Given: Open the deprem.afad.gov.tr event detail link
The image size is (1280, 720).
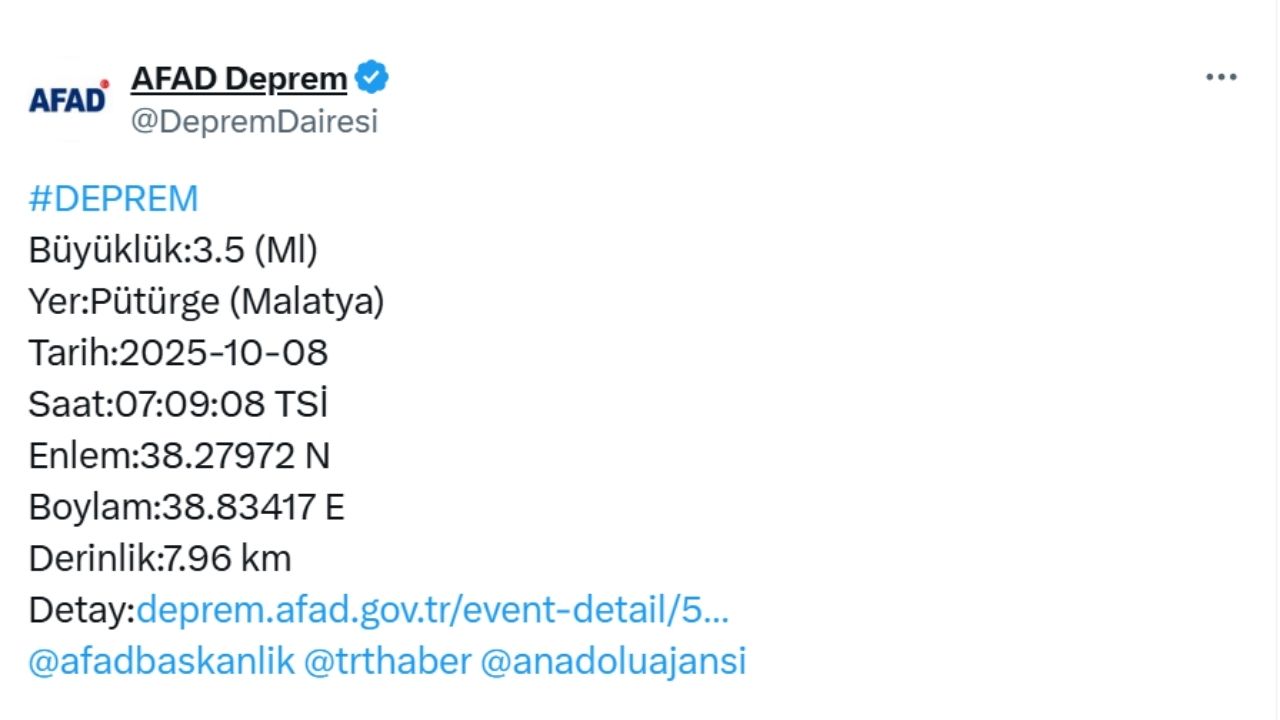Looking at the screenshot, I should pyautogui.click(x=432, y=610).
